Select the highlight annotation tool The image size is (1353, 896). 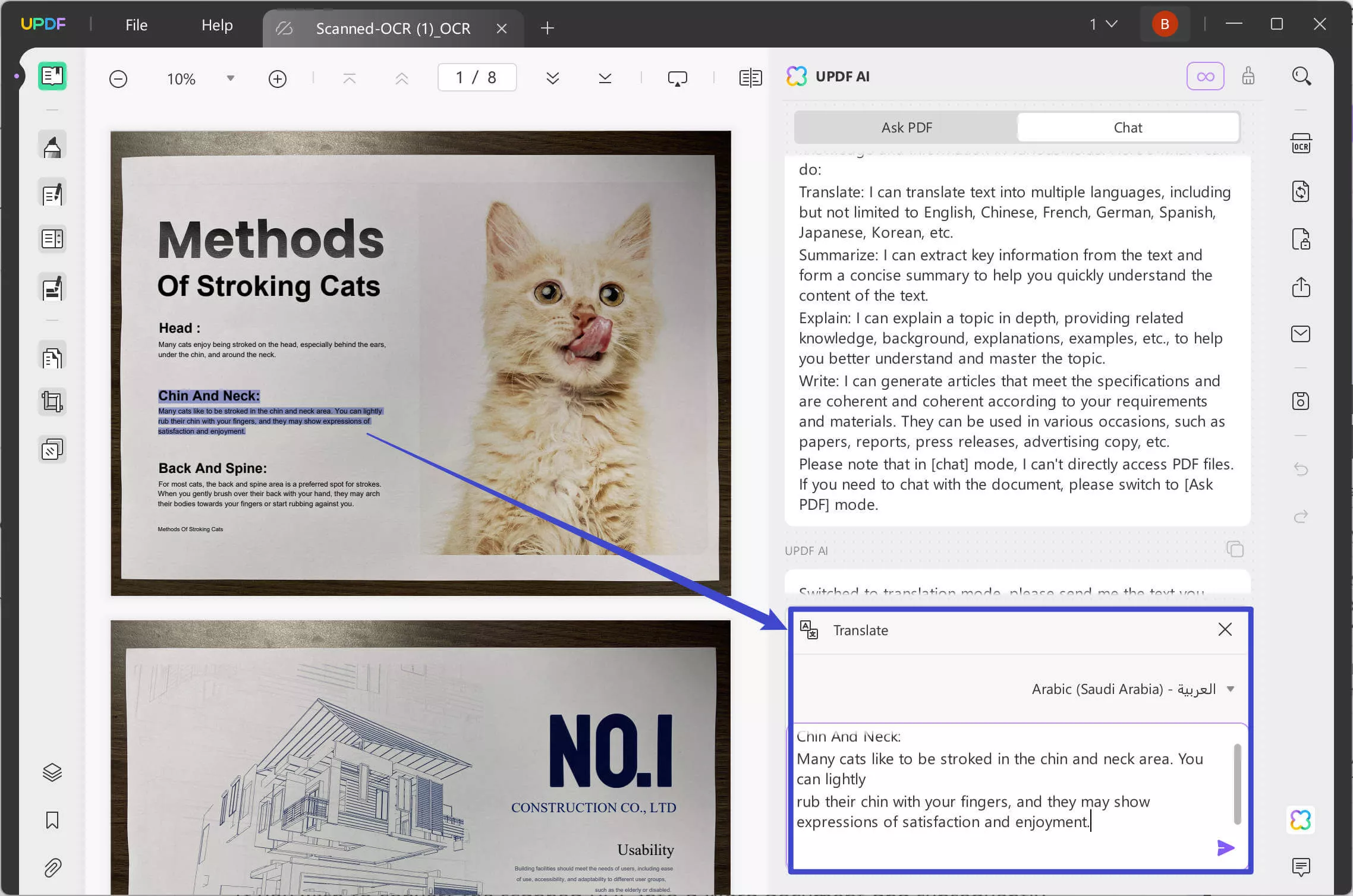click(52, 146)
